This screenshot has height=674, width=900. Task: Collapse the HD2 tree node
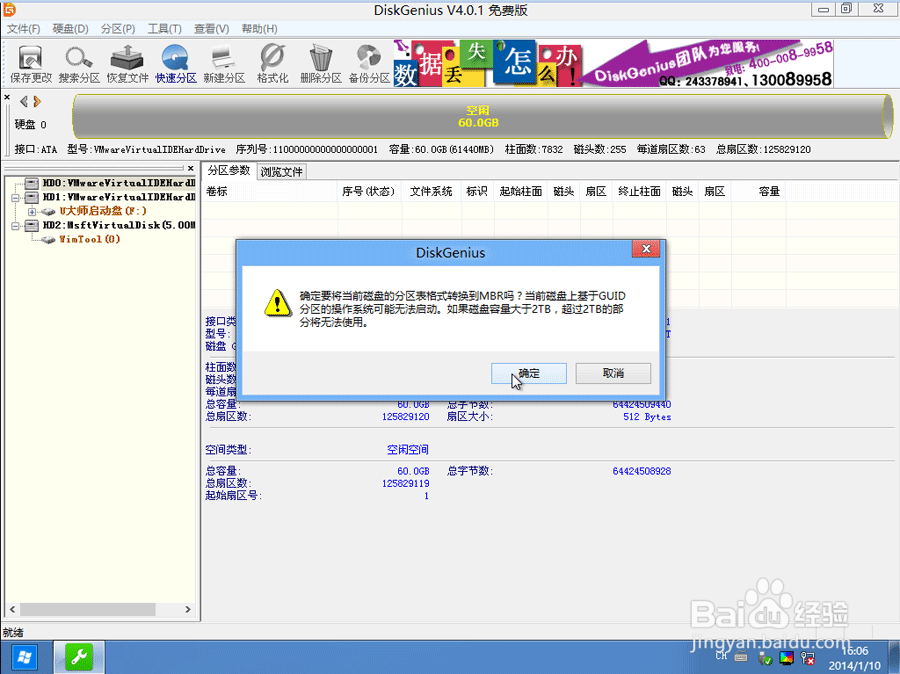click(15, 226)
